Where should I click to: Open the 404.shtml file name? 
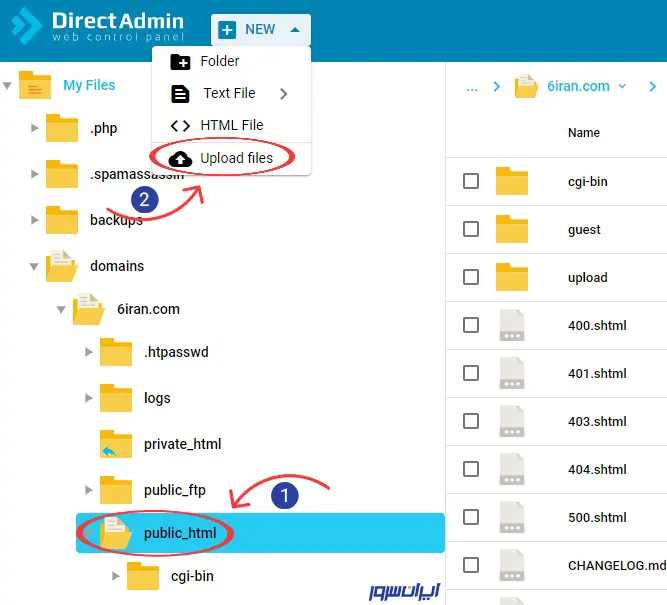point(597,469)
